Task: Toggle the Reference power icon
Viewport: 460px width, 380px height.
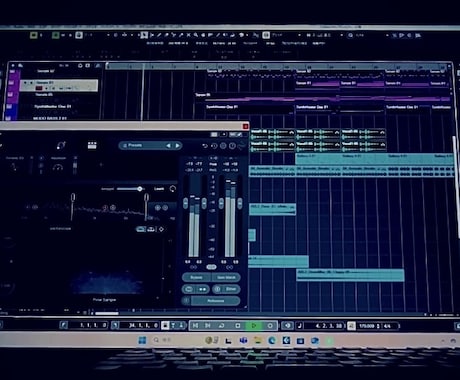Action: point(187,301)
